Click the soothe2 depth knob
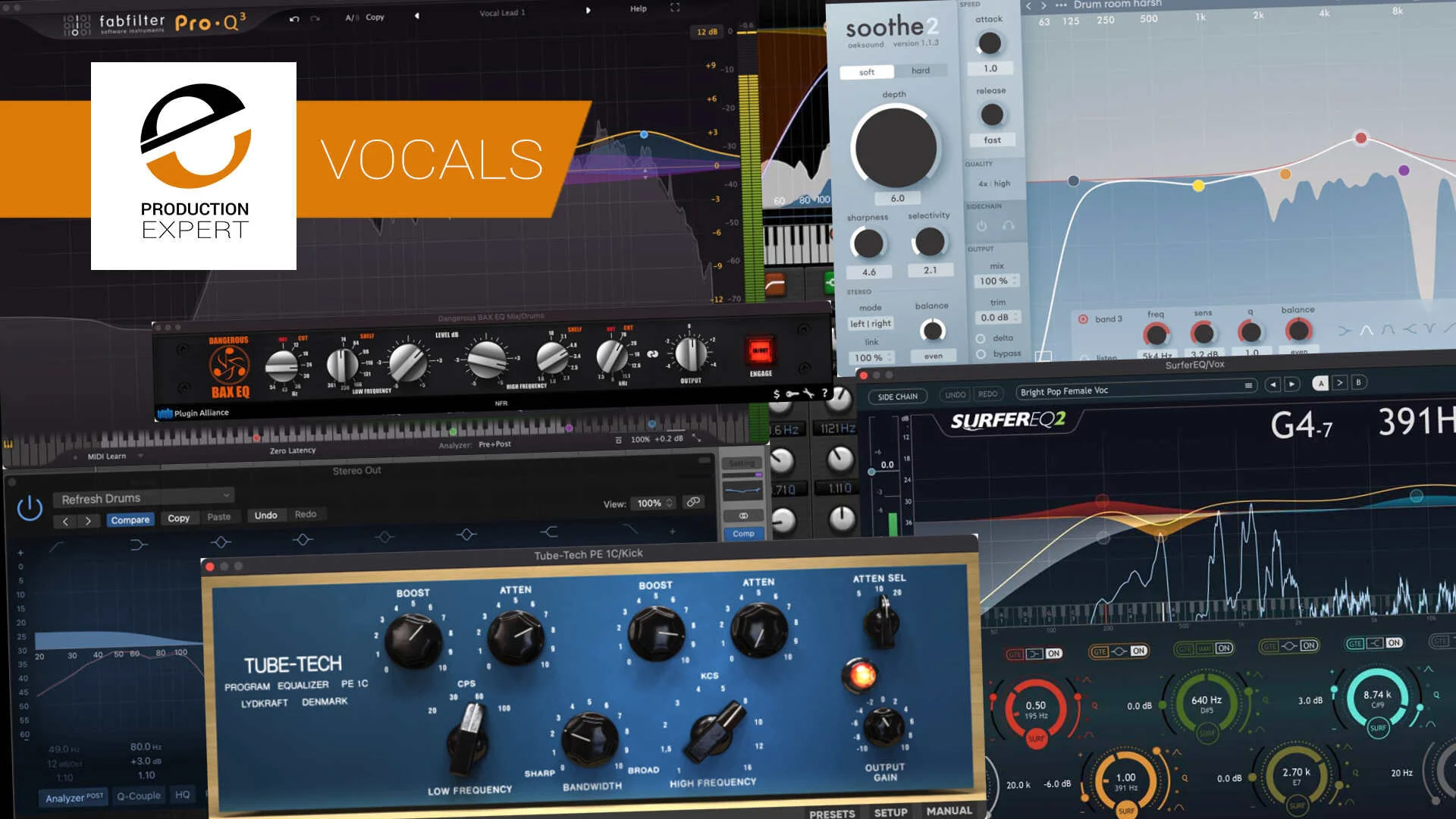This screenshot has width=1456, height=819. (x=896, y=148)
